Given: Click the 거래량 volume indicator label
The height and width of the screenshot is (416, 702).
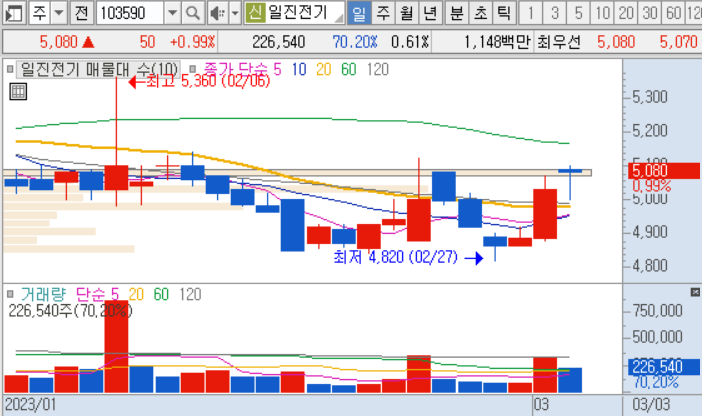Looking at the screenshot, I should coord(43,294).
